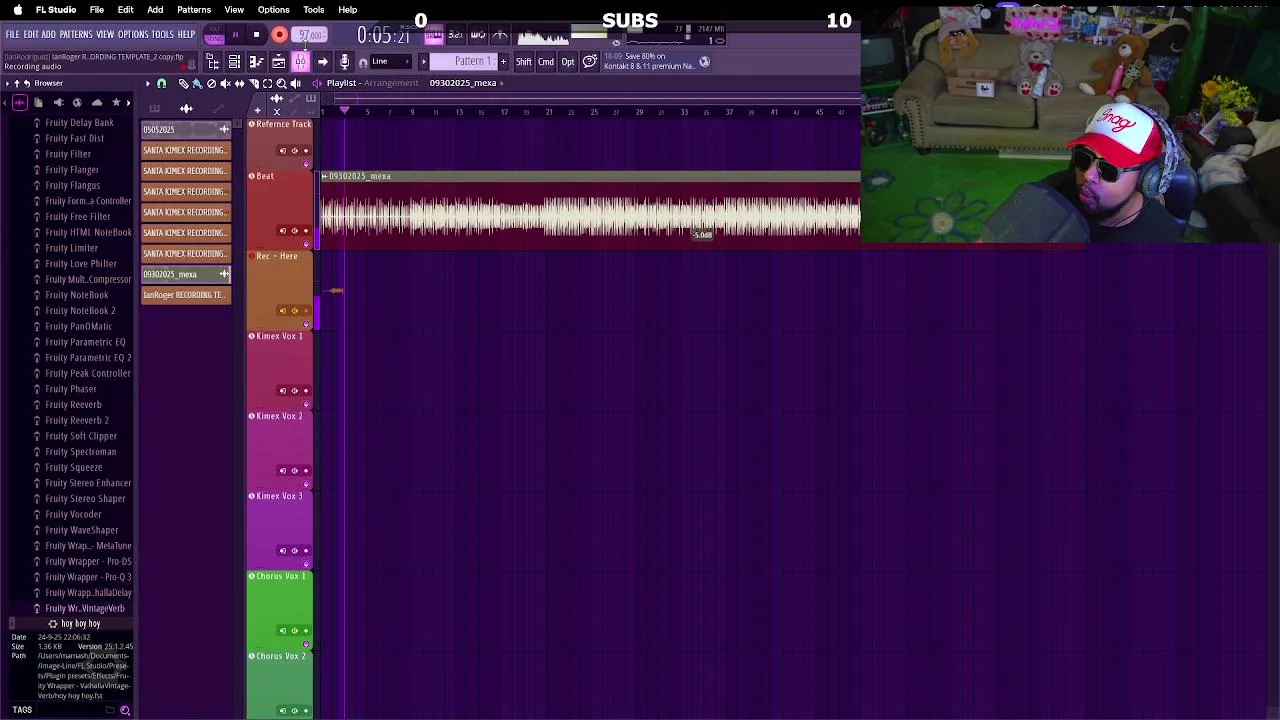The image size is (1280, 720).
Task: Show all items waveform tab in browser
Action: [x=19, y=102]
